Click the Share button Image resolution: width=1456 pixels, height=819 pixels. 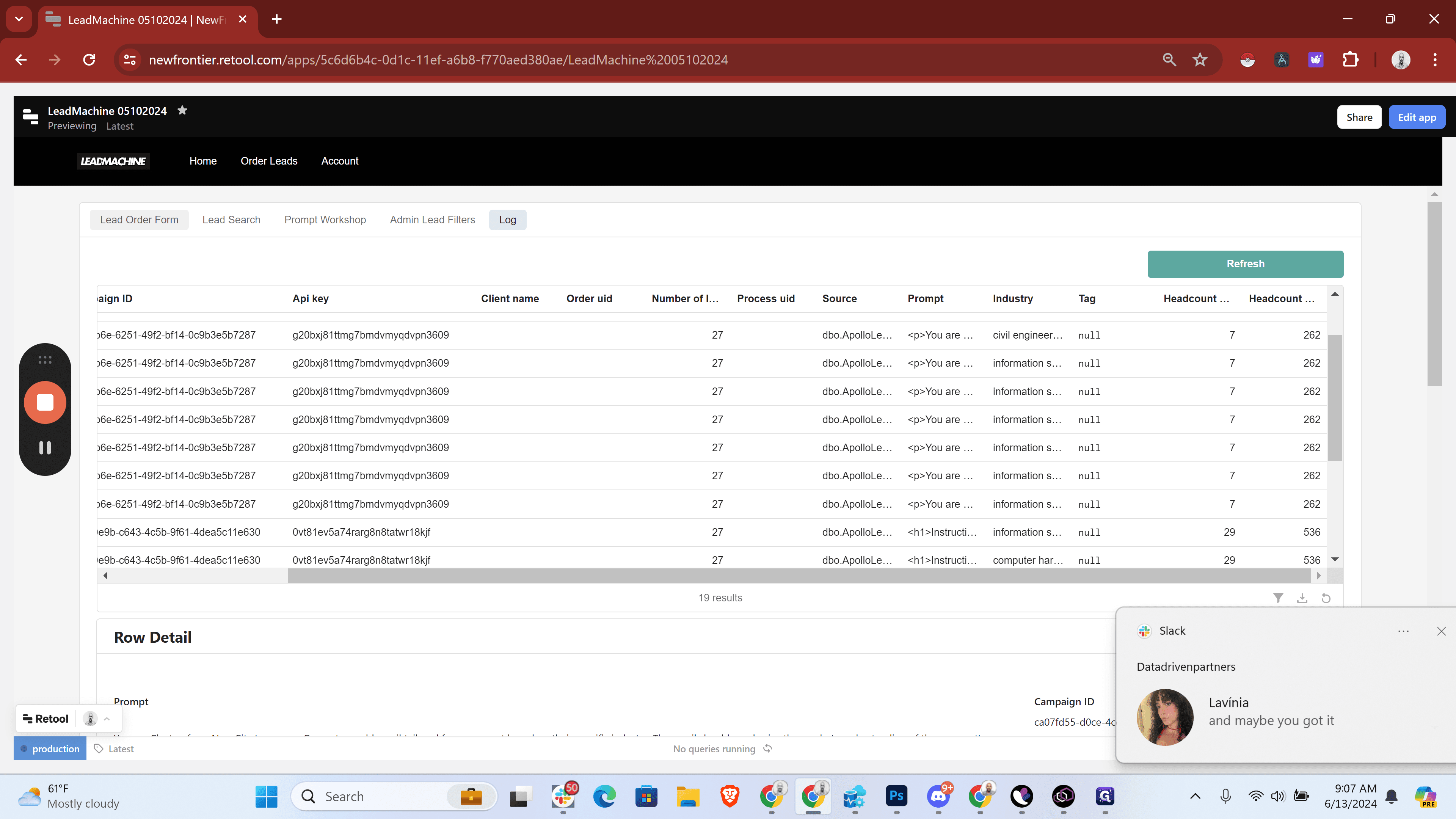pyautogui.click(x=1359, y=117)
